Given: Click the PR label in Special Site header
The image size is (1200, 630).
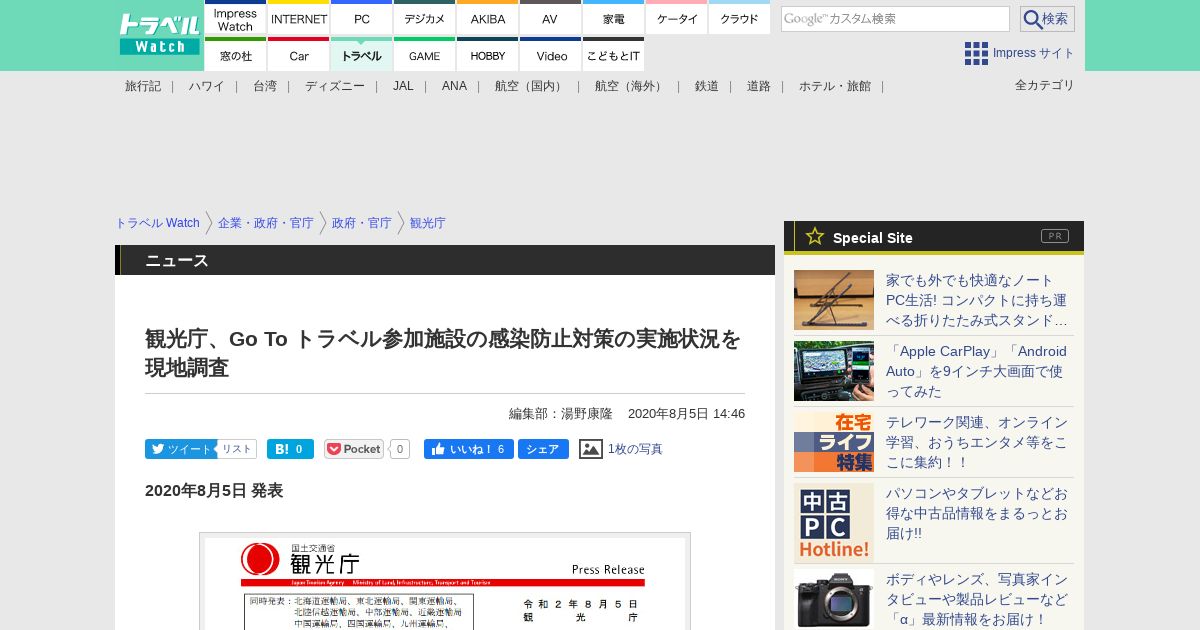Looking at the screenshot, I should pos(1055,236).
